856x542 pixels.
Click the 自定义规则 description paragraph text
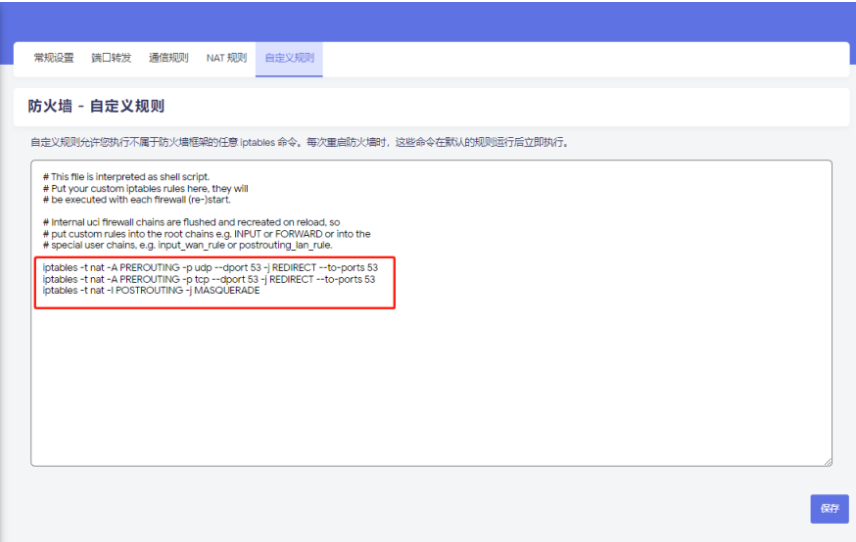pos(300,142)
